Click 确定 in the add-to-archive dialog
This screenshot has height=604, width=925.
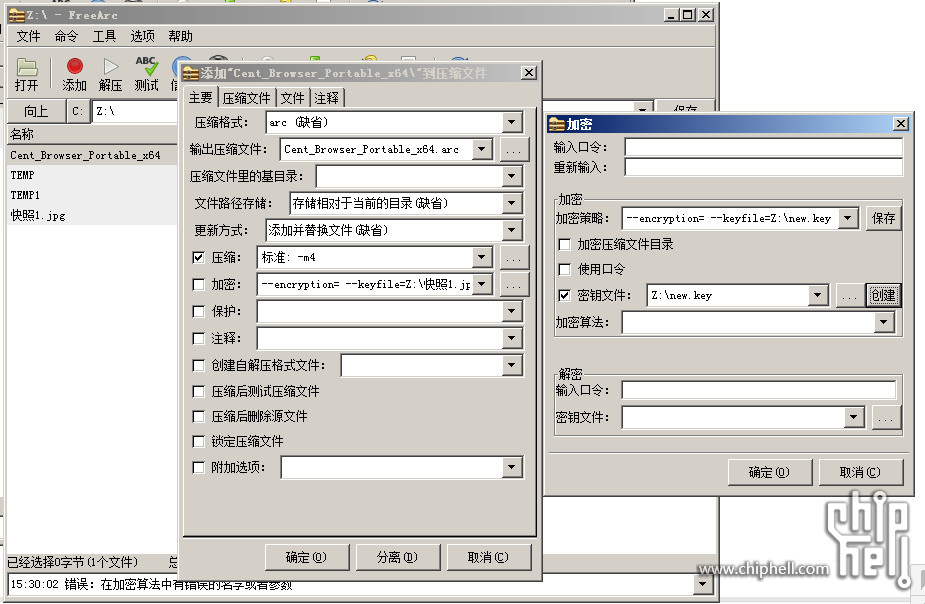(x=307, y=557)
